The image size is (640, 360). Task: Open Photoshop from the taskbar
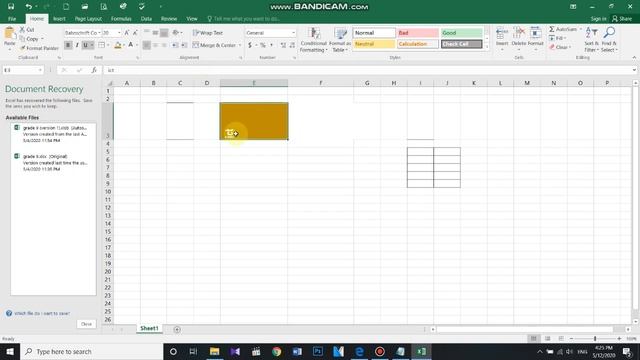click(x=318, y=351)
